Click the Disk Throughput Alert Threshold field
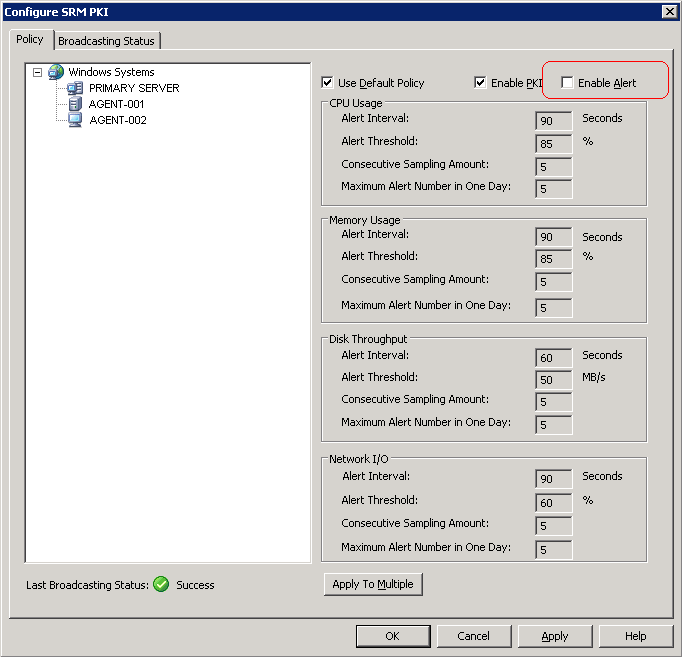This screenshot has width=682, height=657. point(554,380)
